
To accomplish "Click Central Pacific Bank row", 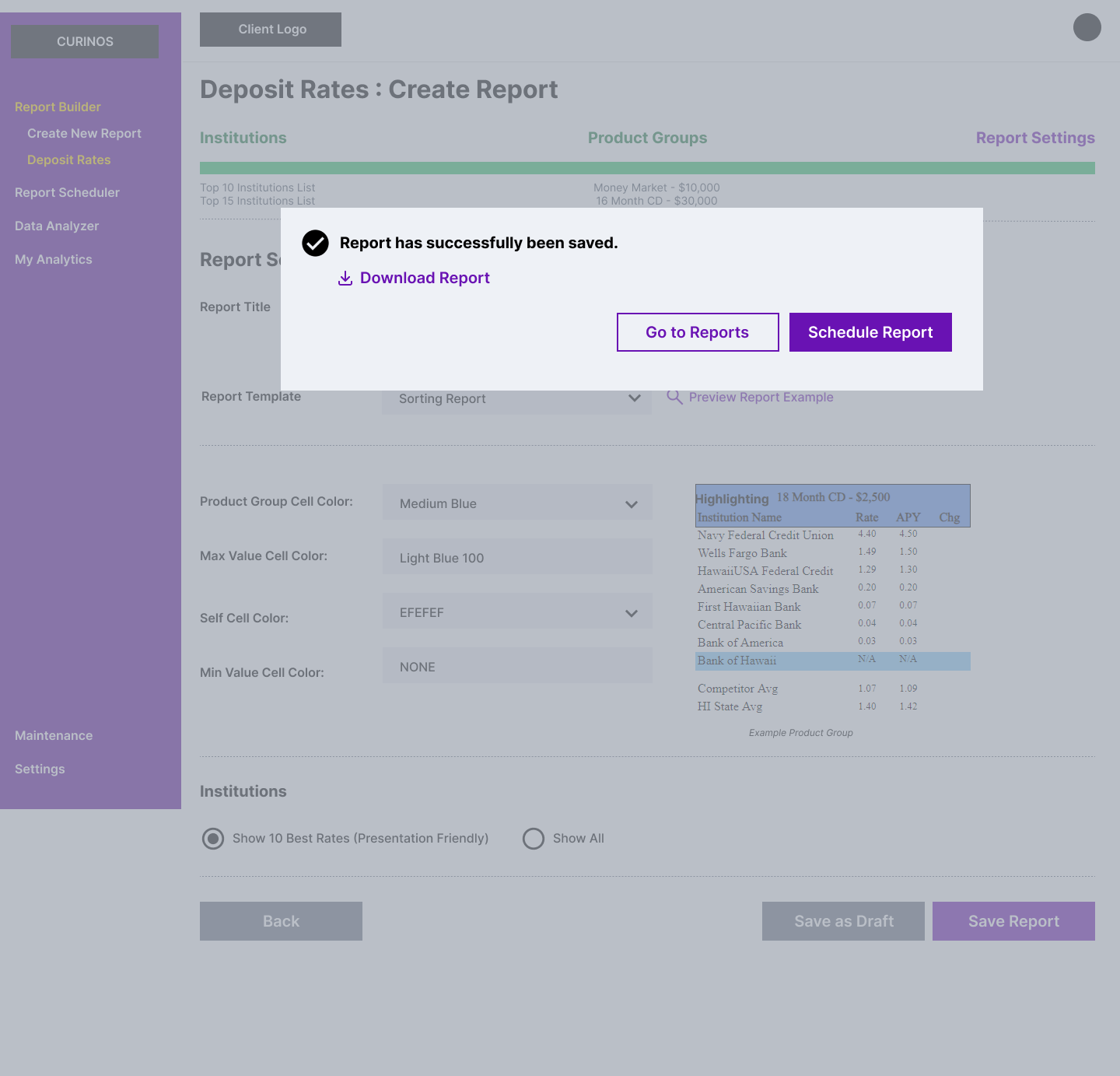I will (833, 625).
